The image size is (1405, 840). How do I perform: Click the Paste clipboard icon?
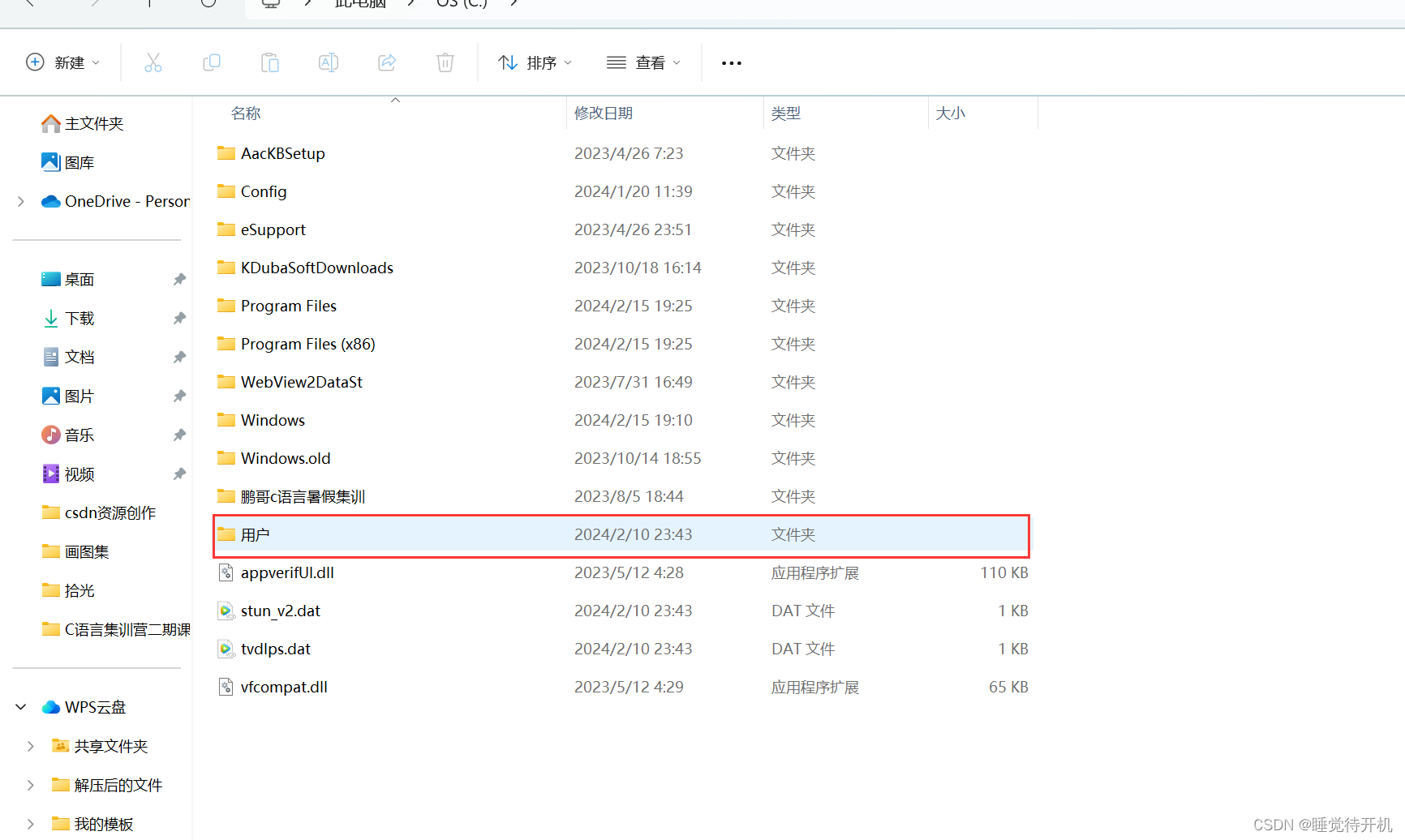270,62
